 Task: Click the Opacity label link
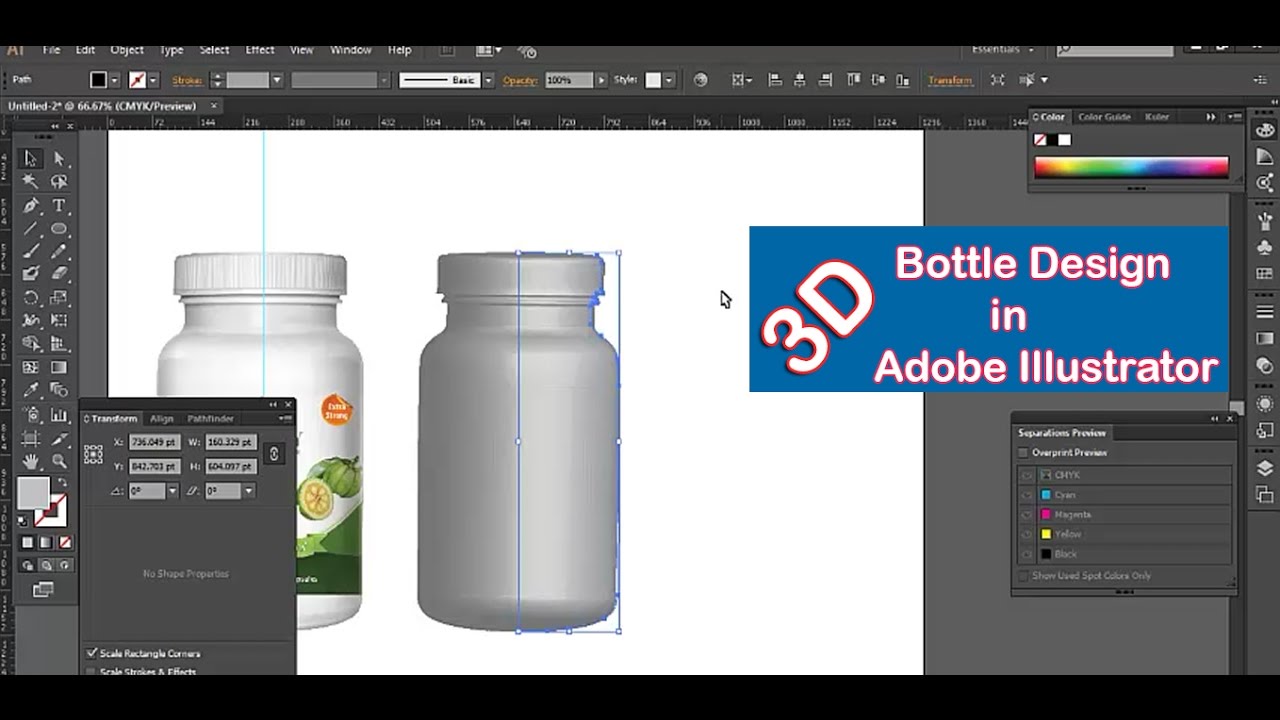coord(520,80)
